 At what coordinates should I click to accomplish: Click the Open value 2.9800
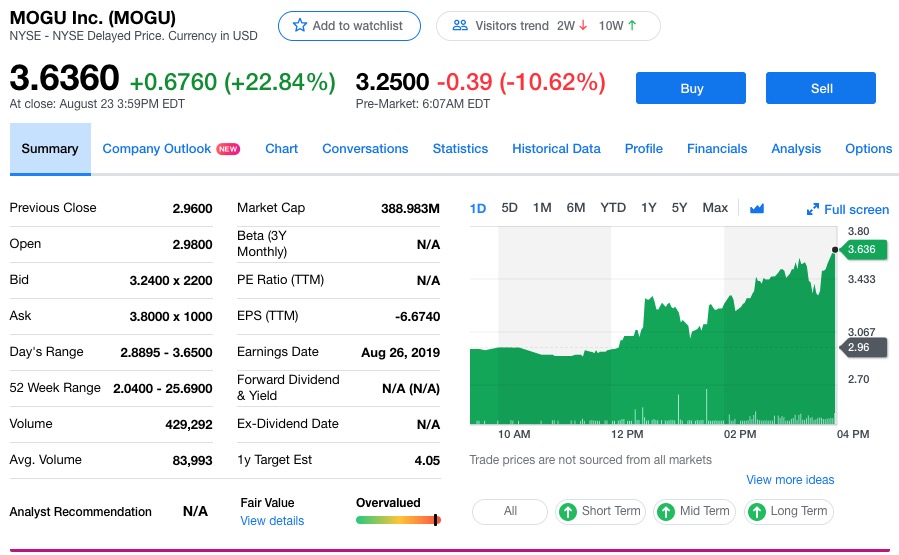(x=193, y=245)
